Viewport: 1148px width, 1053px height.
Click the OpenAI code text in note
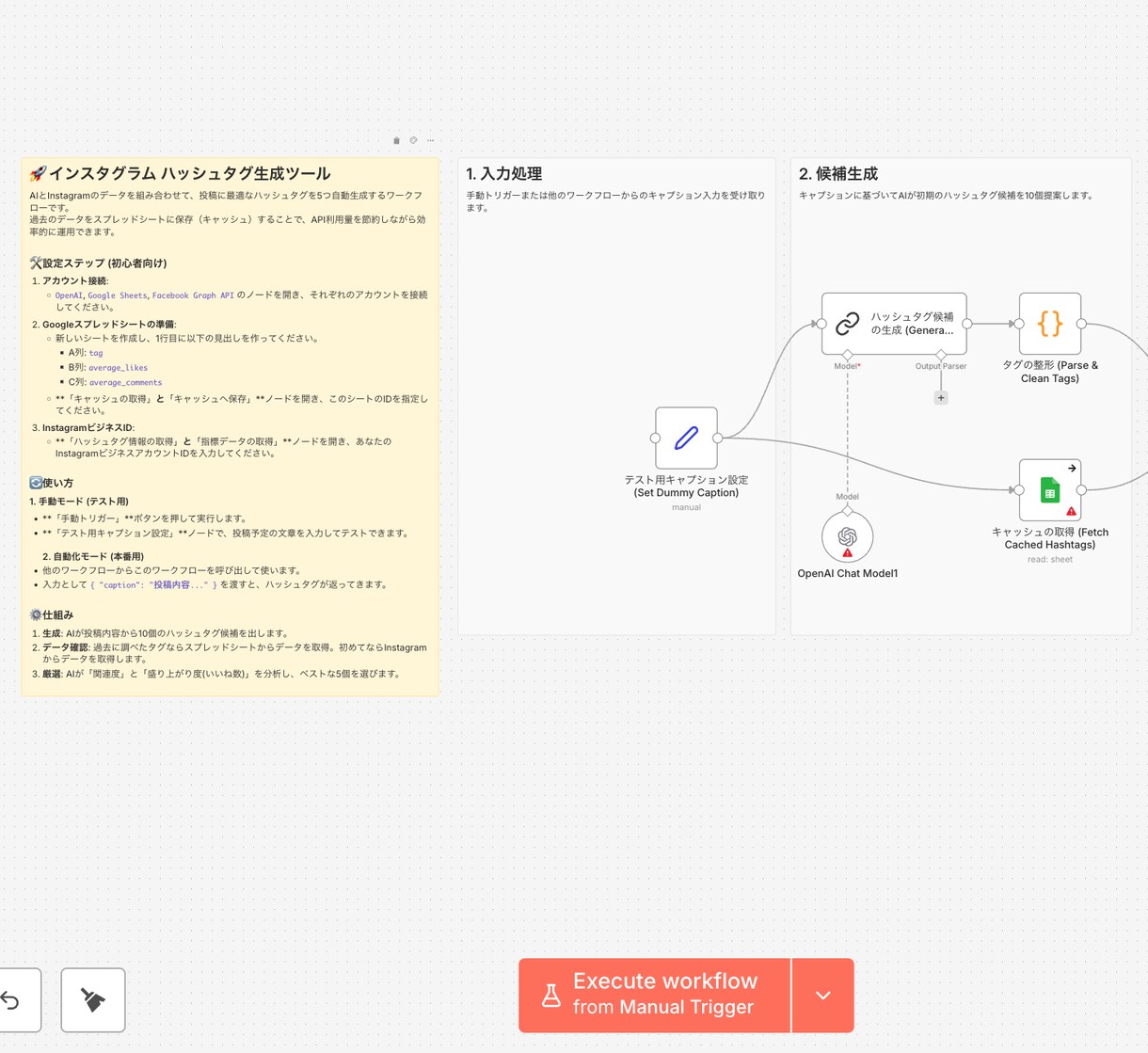point(69,295)
